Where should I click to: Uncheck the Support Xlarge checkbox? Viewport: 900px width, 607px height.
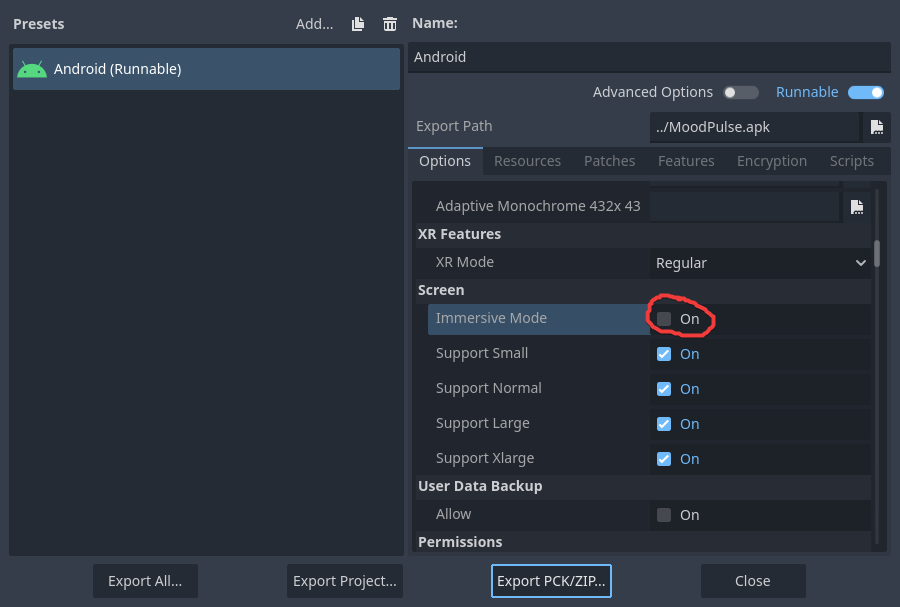[x=664, y=459]
